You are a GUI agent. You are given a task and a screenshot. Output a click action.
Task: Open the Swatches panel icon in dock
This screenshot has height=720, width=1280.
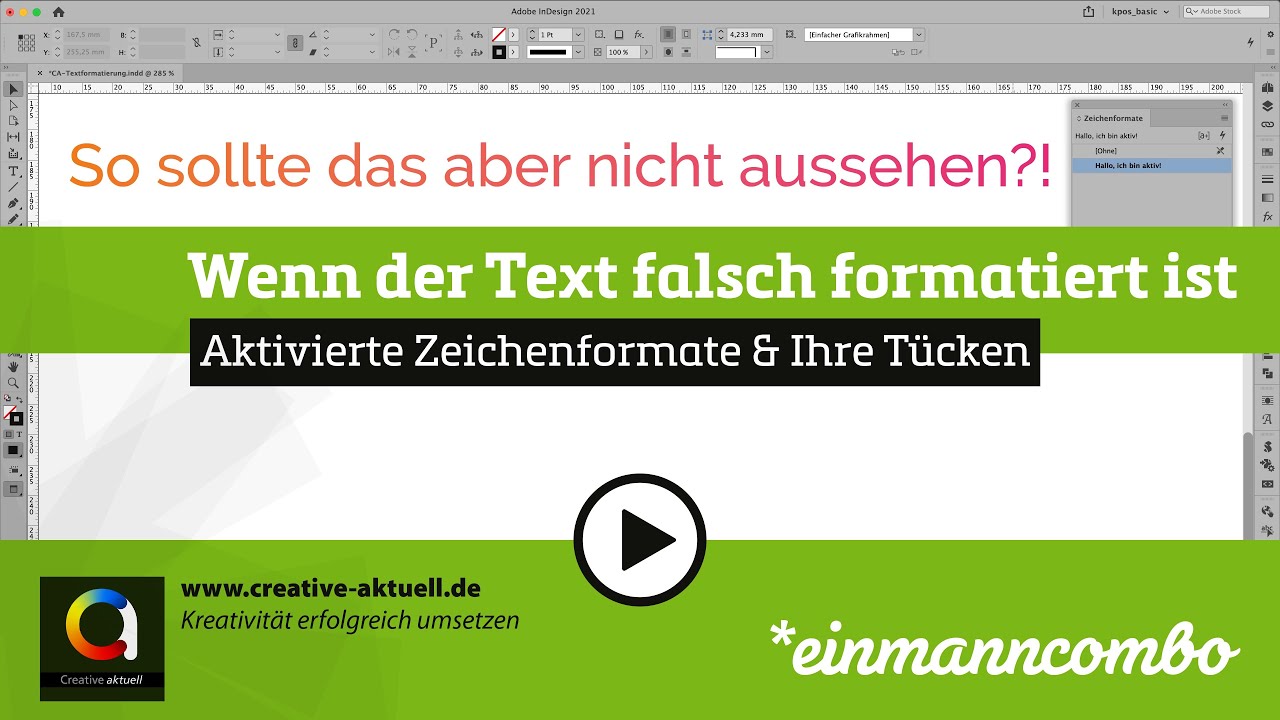pyautogui.click(x=1267, y=152)
